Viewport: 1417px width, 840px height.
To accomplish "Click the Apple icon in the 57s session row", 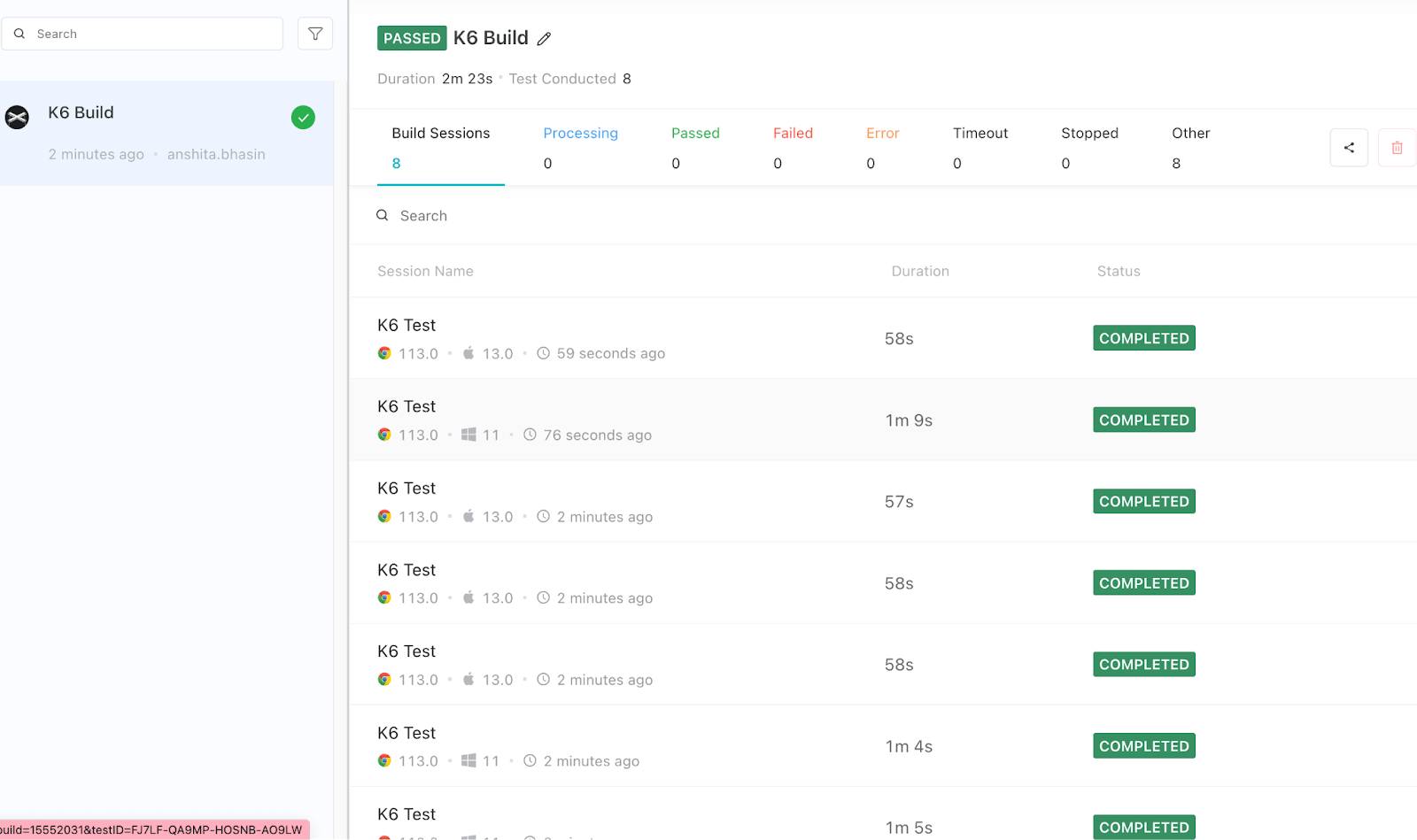I will [x=468, y=515].
